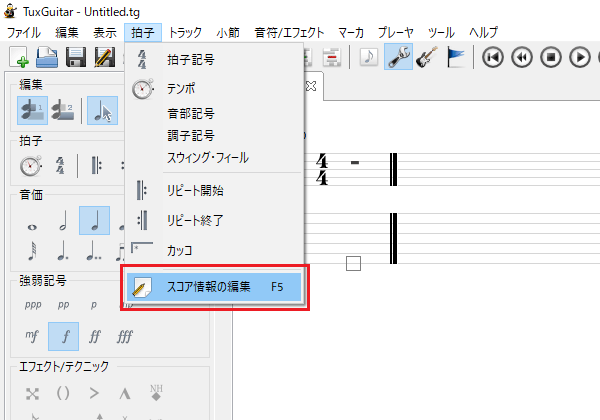Image resolution: width=600 pixels, height=420 pixels.
Task: Click the accentuated note > icon
Action: (x=94, y=394)
